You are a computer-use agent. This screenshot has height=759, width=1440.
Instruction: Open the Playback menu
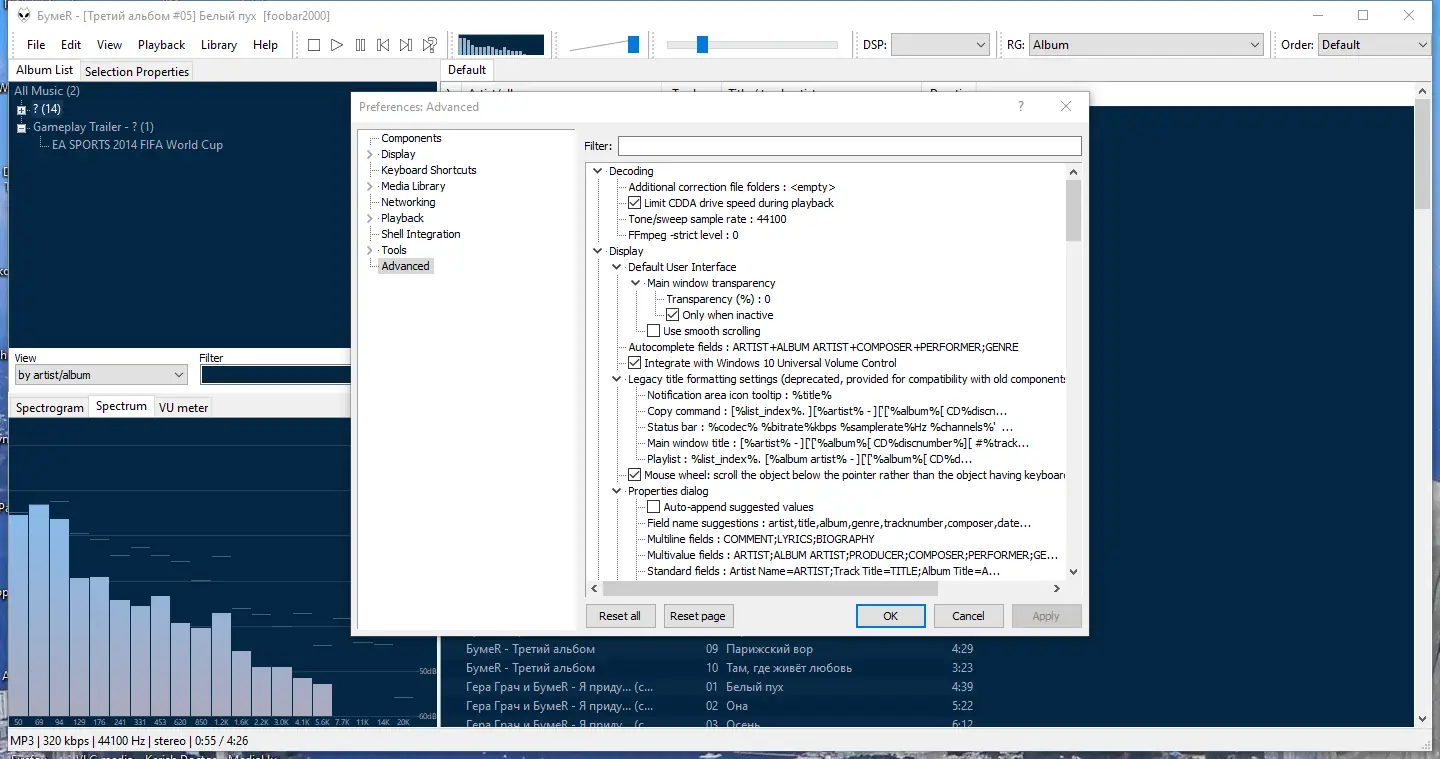click(162, 45)
